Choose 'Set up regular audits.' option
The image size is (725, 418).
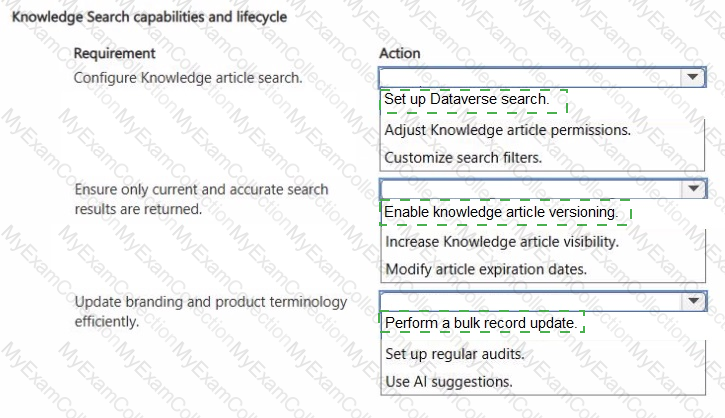click(x=455, y=354)
